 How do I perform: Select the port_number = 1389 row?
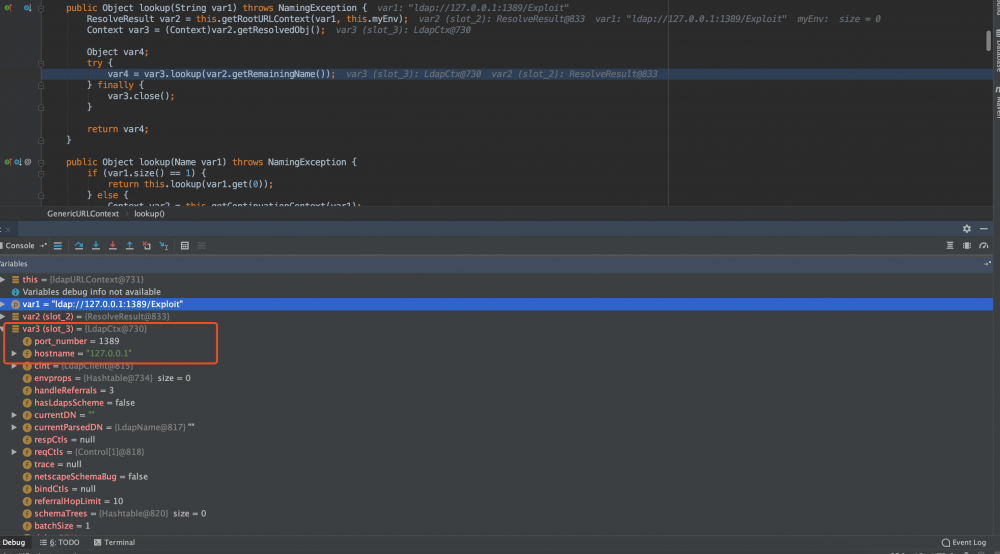[x=496, y=341]
